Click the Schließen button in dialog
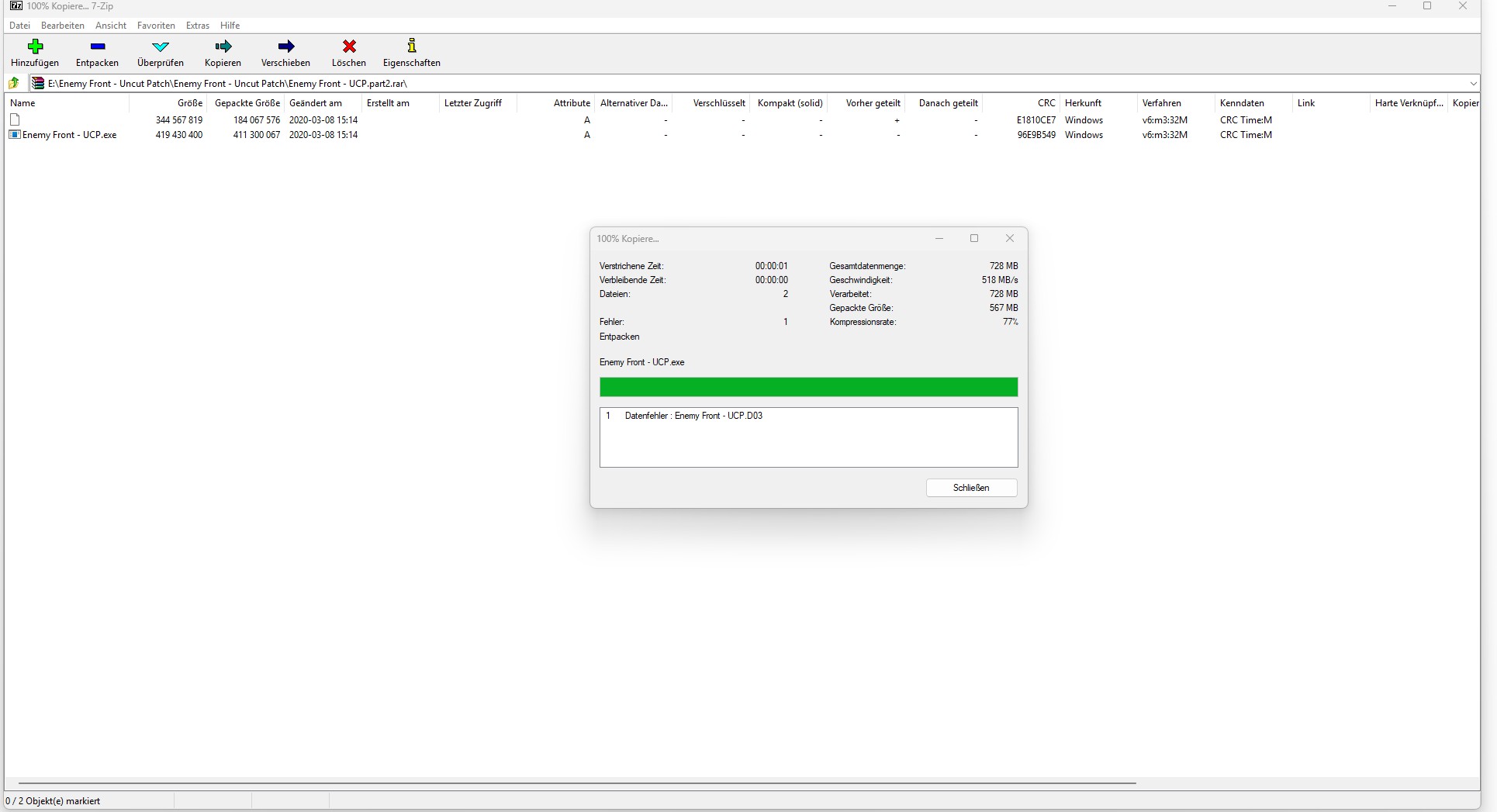This screenshot has width=1497, height=812. [x=971, y=488]
